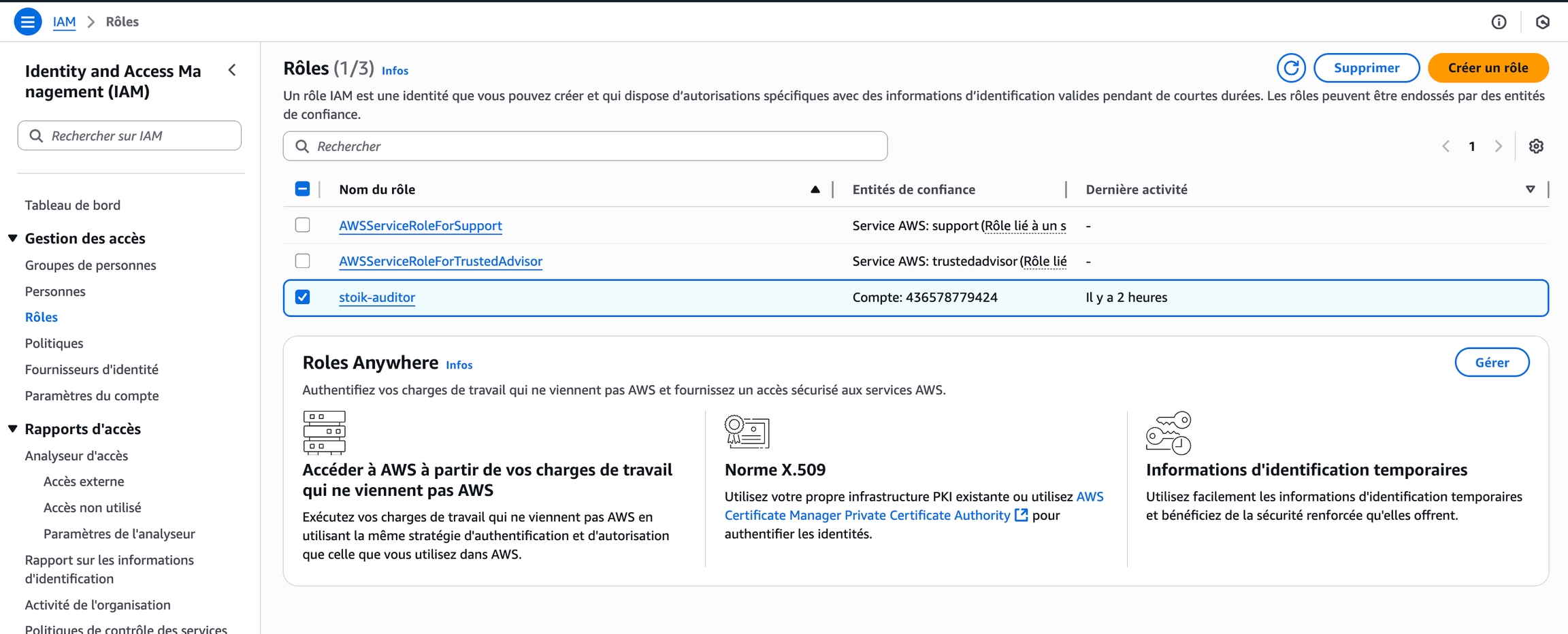Go to next page of roles
This screenshot has width=1568, height=634.
[1498, 146]
